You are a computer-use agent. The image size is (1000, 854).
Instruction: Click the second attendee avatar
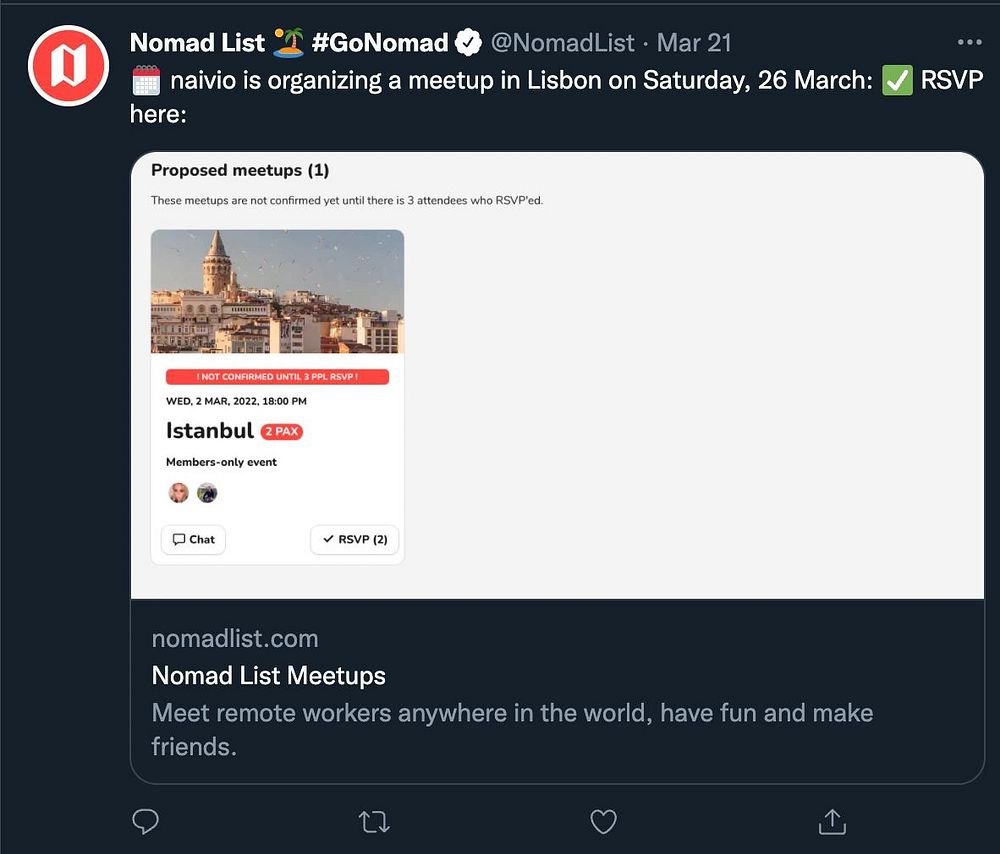[x=207, y=492]
